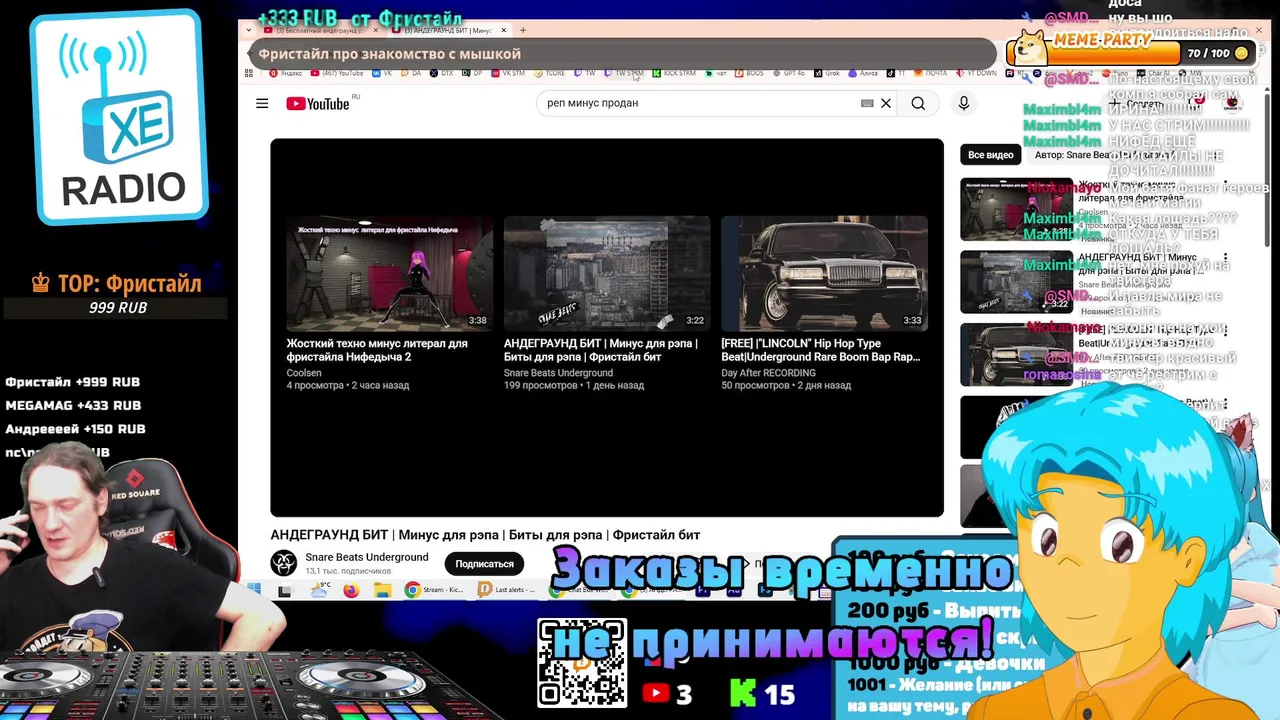The image size is (1280, 720).
Task: Launch Firefox from the taskbar
Action: click(351, 590)
